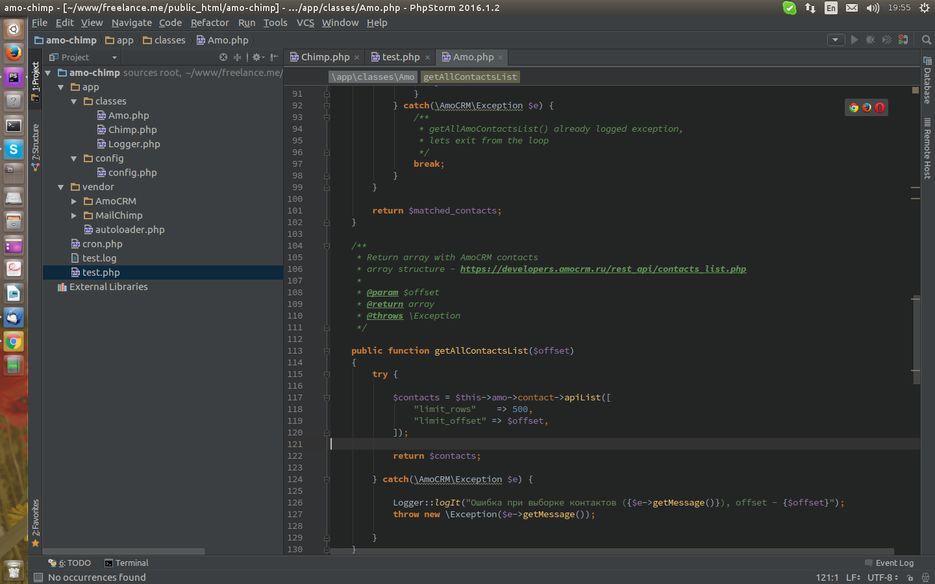This screenshot has width=935, height=584.
Task: Open the Refactor menu
Action: pos(209,22)
